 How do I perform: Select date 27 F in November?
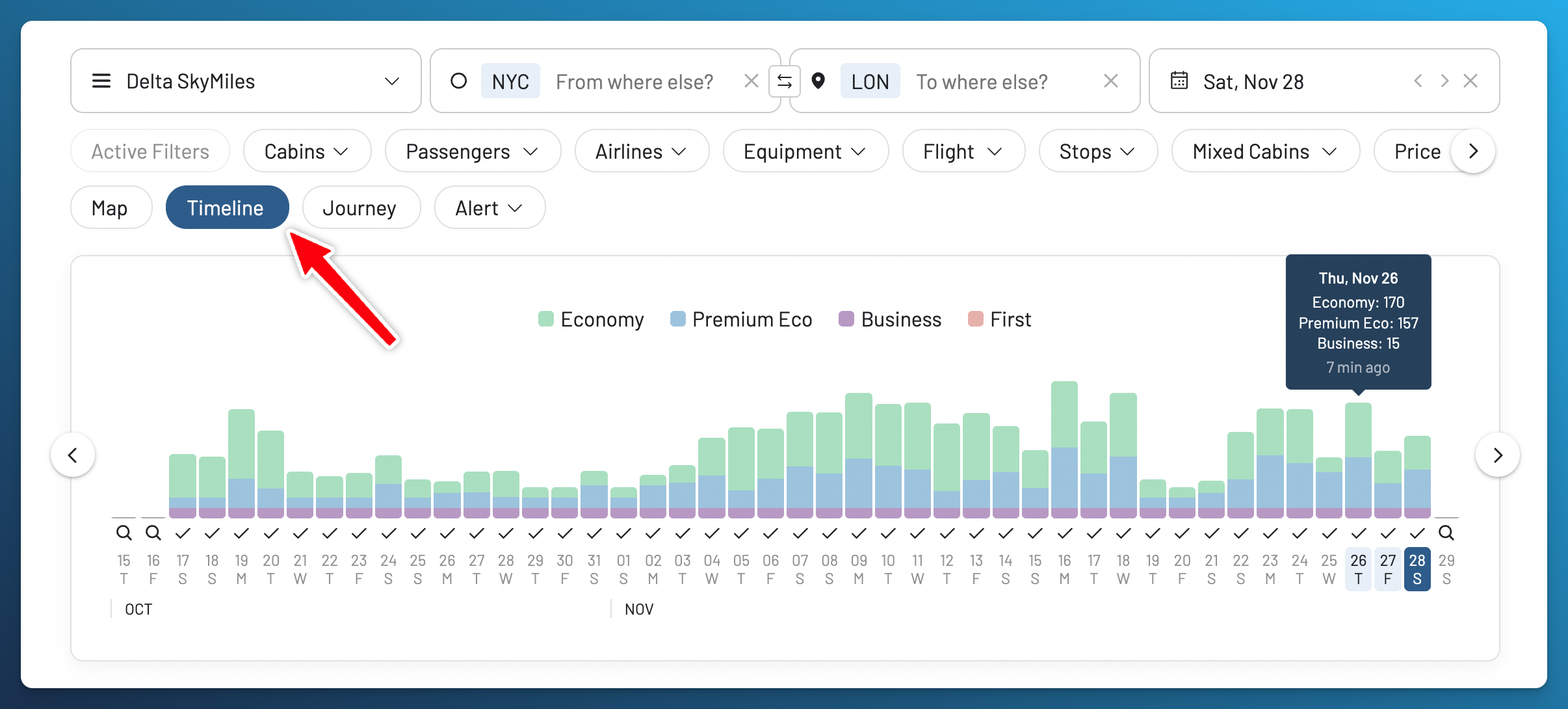pos(1388,569)
